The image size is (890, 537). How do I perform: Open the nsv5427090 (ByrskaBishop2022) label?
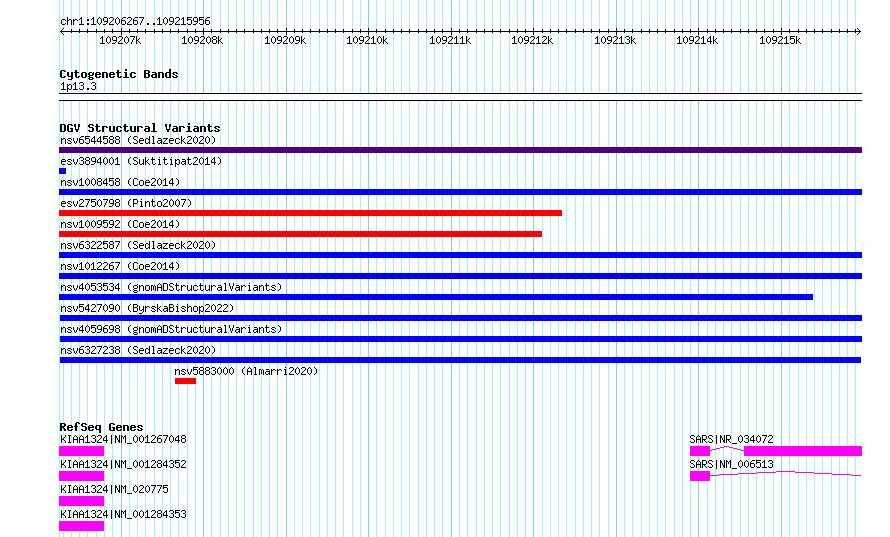[x=147, y=308]
